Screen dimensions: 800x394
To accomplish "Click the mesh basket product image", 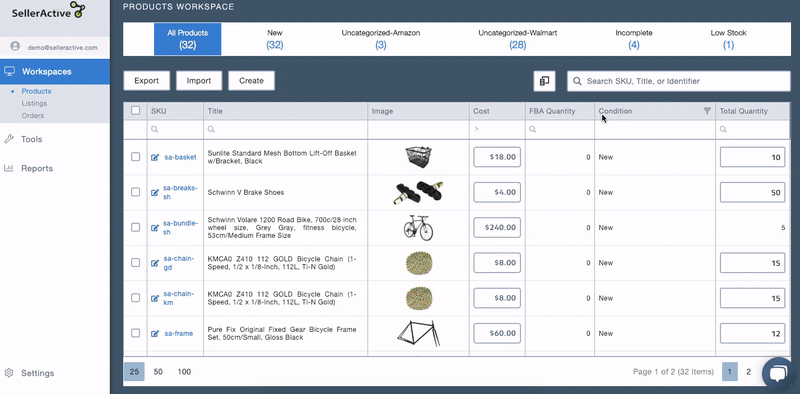I will [418, 157].
